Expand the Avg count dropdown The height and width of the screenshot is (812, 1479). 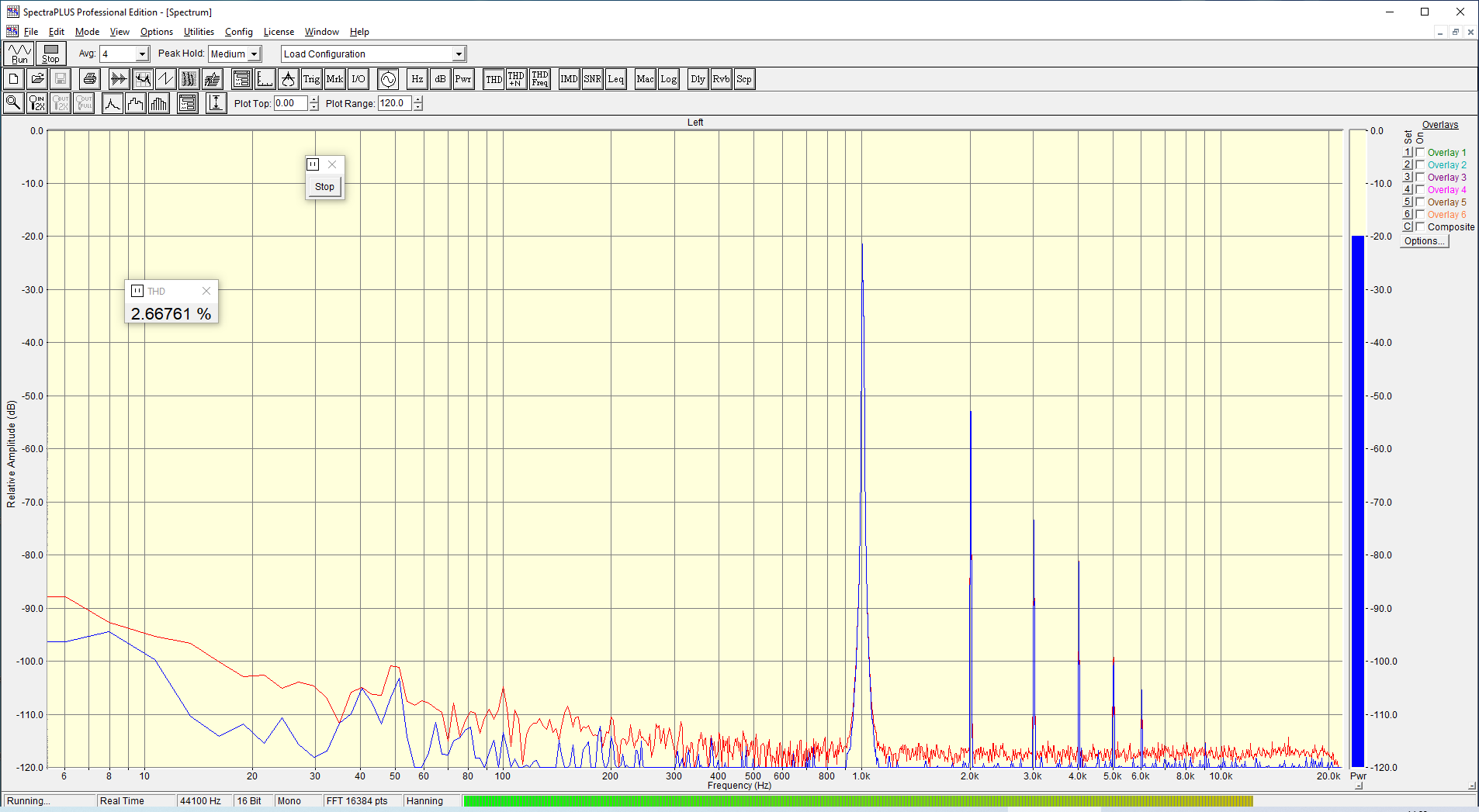[x=142, y=54]
